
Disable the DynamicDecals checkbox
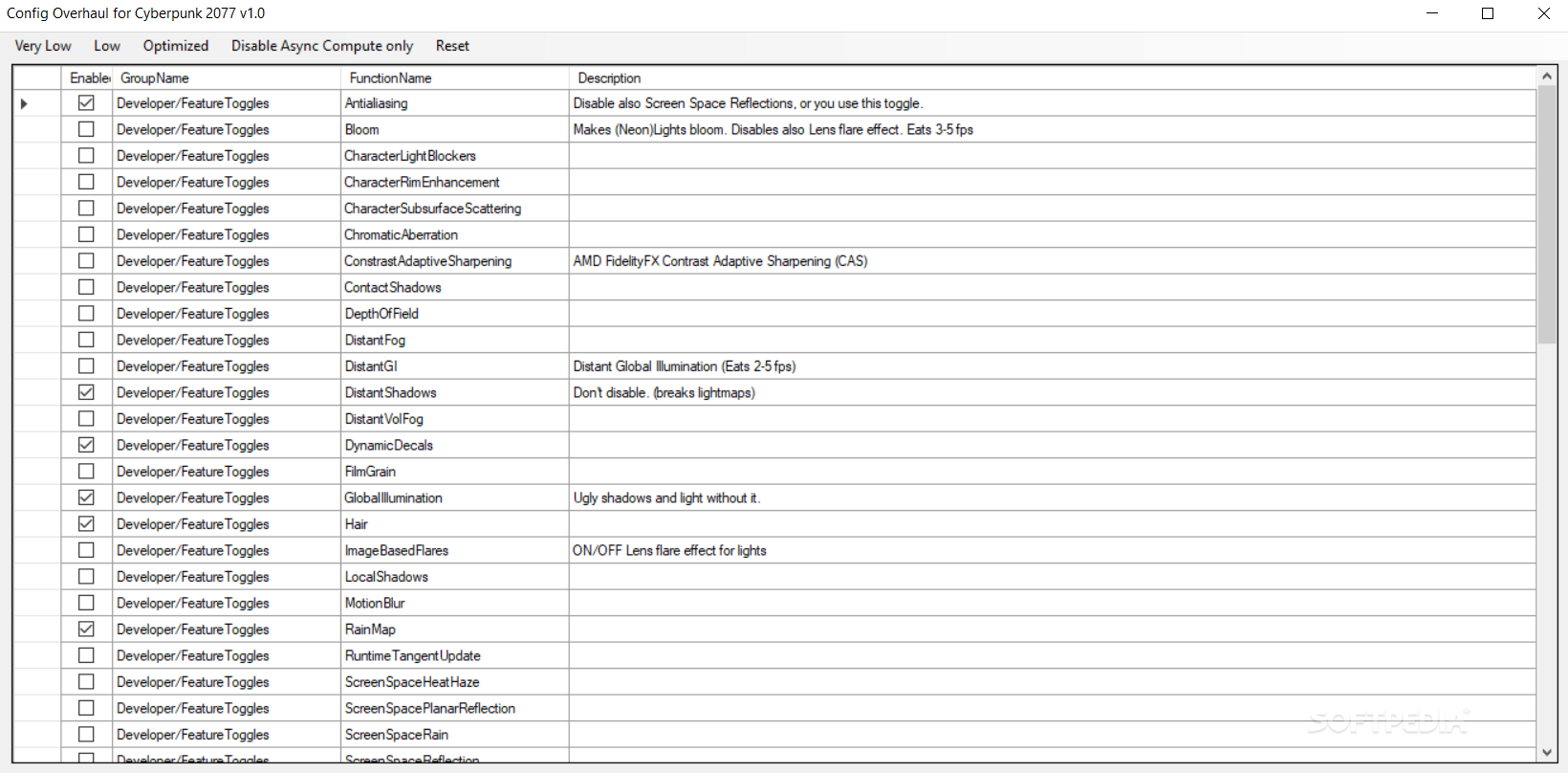(86, 445)
